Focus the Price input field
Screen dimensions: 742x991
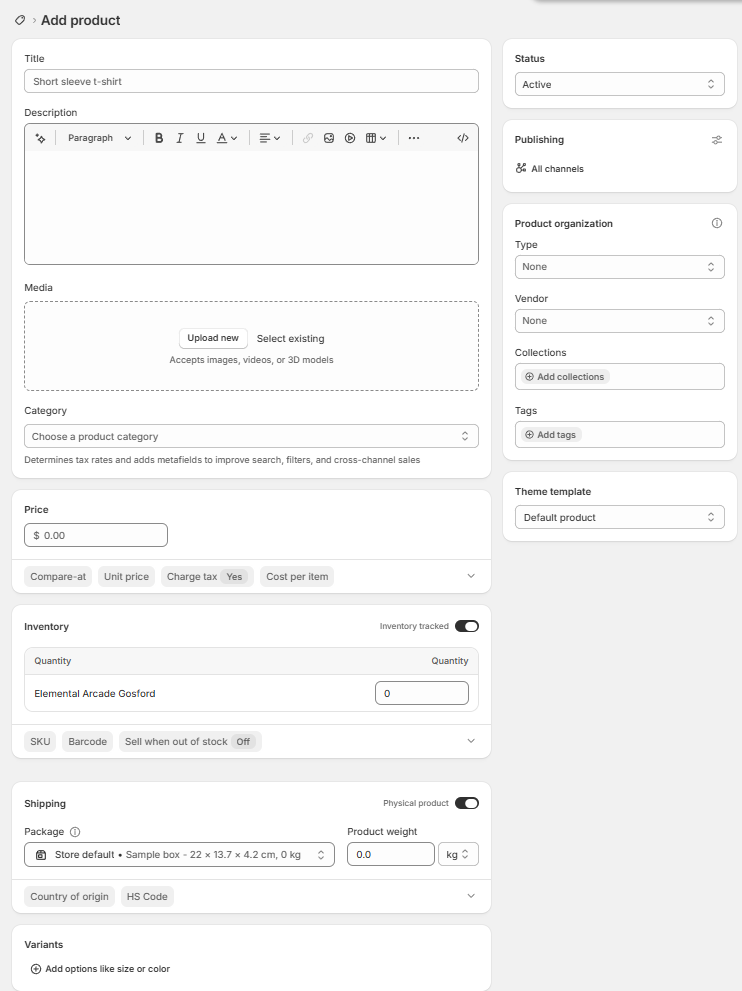tap(96, 535)
